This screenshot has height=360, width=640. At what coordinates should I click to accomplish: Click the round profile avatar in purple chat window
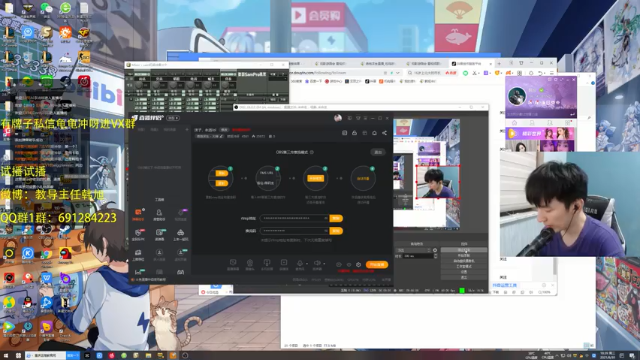517,96
